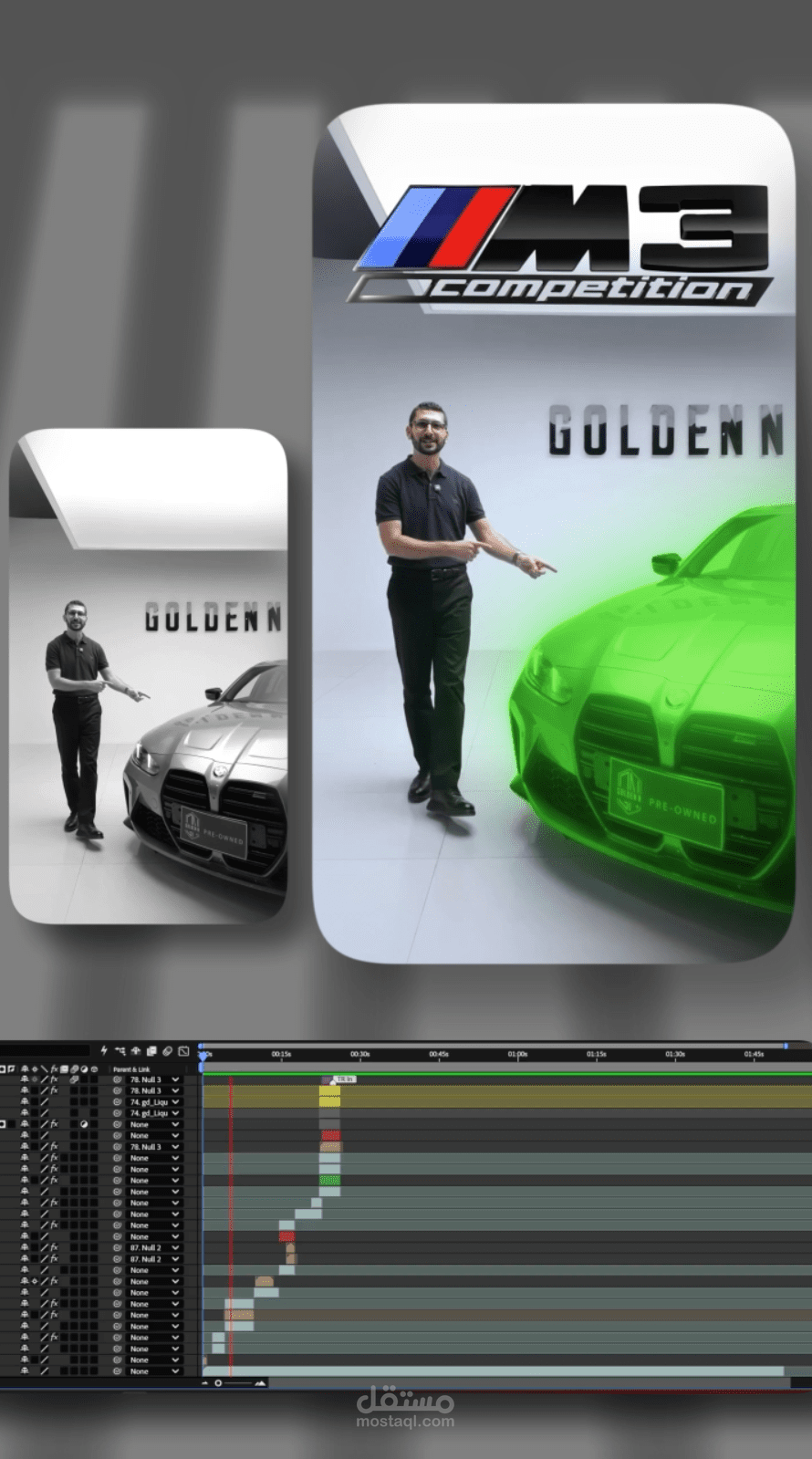Screen dimensions: 812x1459
Task: Toggle fx switch on the topmost layer row
Action: click(54, 1079)
